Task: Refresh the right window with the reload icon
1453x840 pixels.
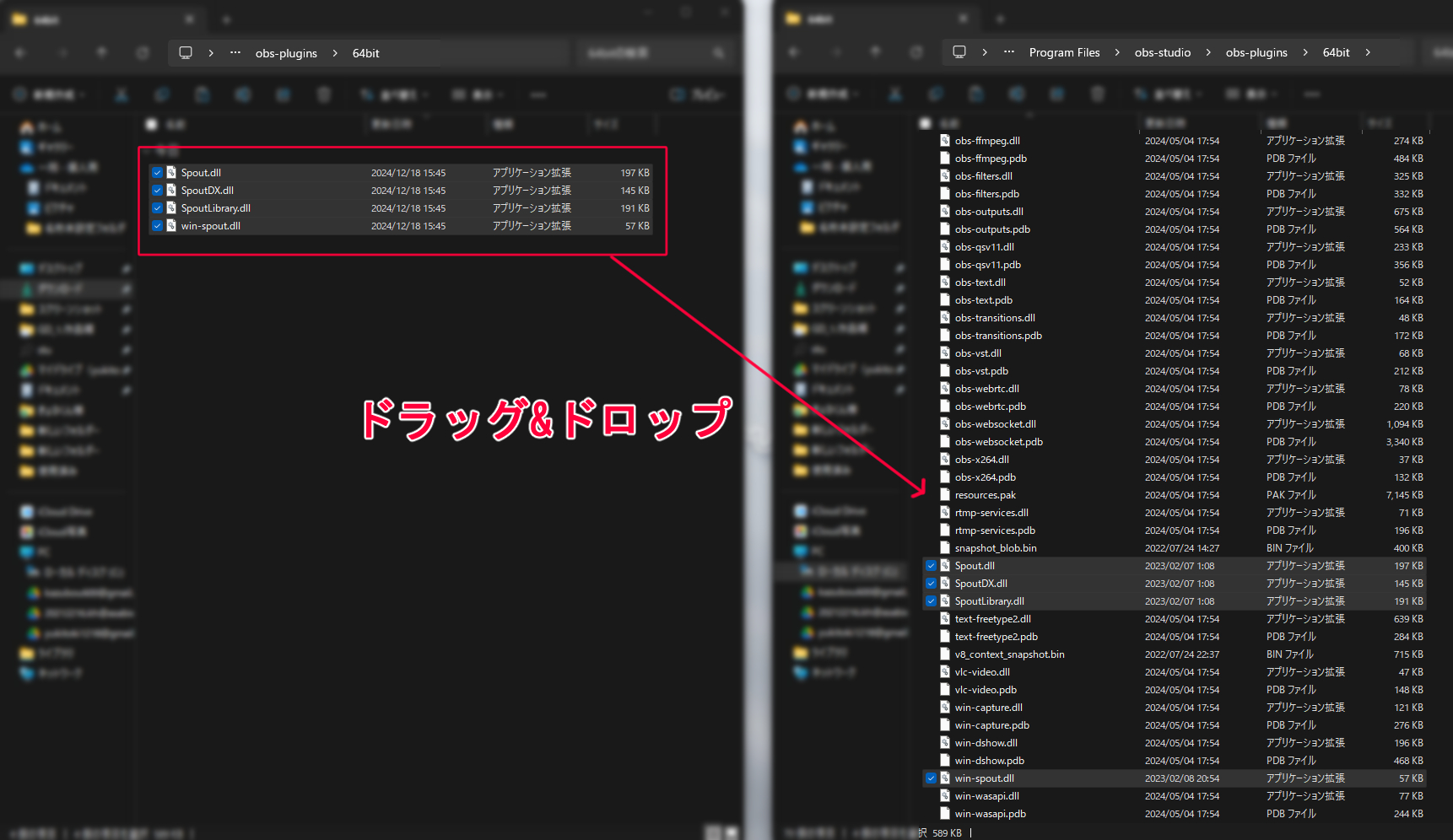Action: (916, 51)
